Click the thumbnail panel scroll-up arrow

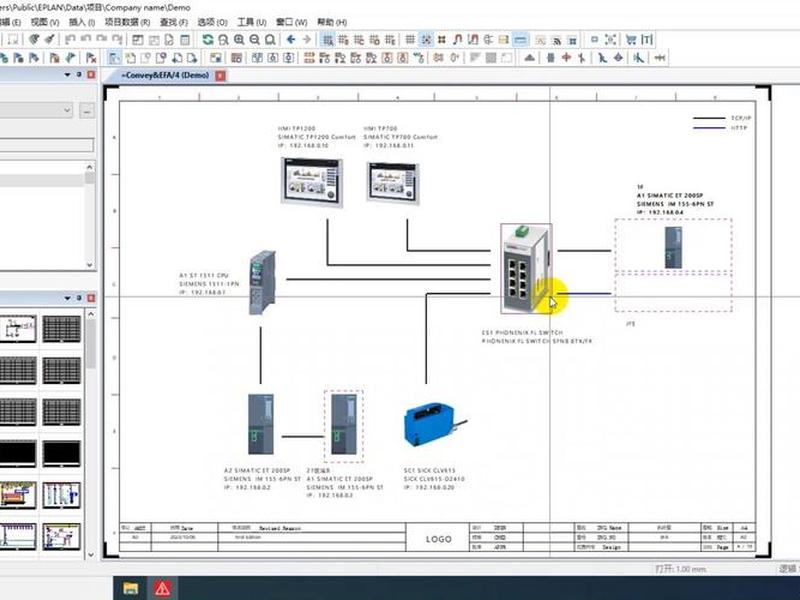90,314
